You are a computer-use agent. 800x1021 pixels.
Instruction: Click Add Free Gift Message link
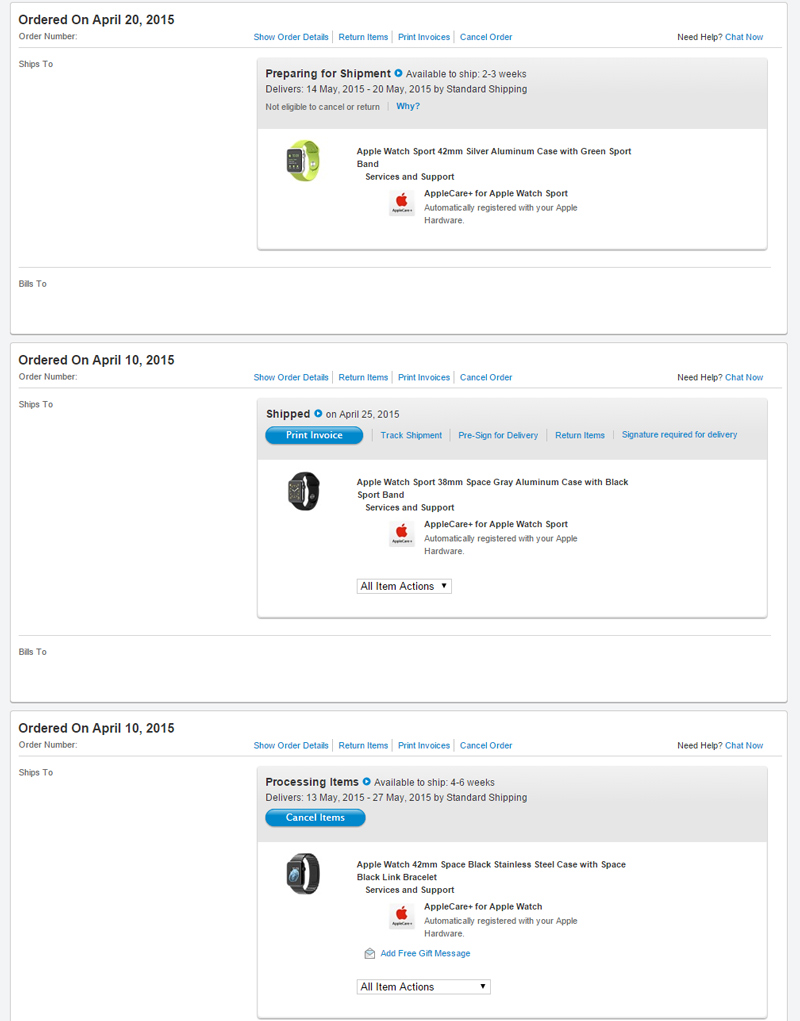click(425, 954)
